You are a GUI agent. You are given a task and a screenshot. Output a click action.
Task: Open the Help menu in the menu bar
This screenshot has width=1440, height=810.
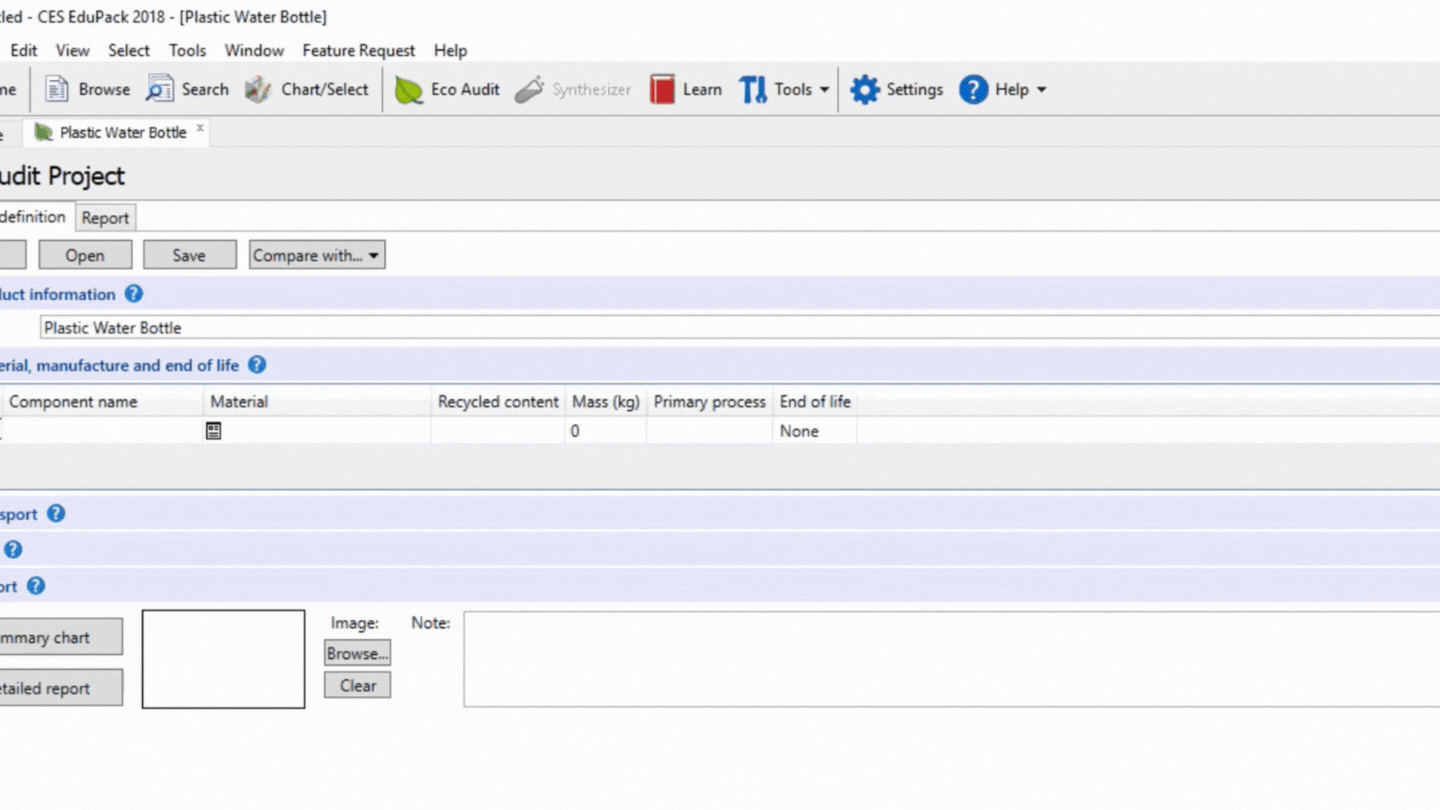tap(450, 50)
